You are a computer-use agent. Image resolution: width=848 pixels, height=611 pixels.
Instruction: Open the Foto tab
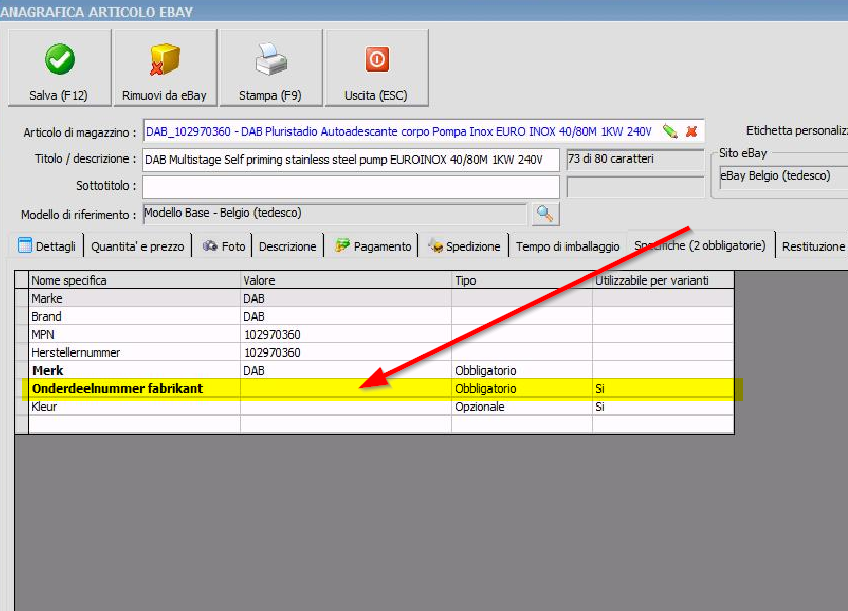tap(224, 246)
